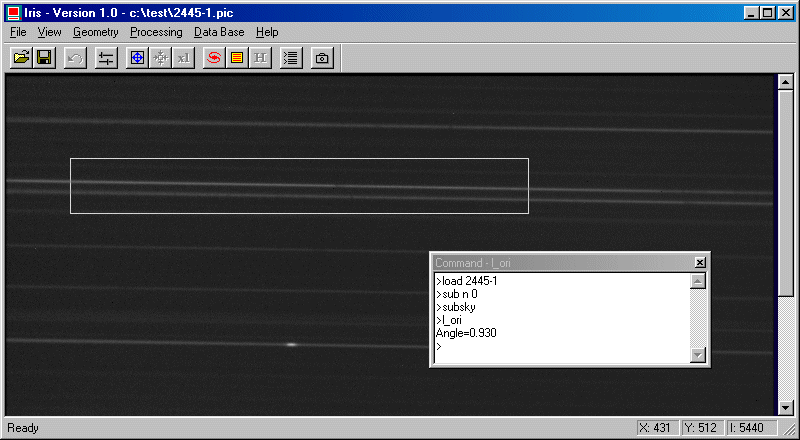Screen dimensions: 800x440
Task: Open the File menu
Action: pyautogui.click(x=18, y=32)
